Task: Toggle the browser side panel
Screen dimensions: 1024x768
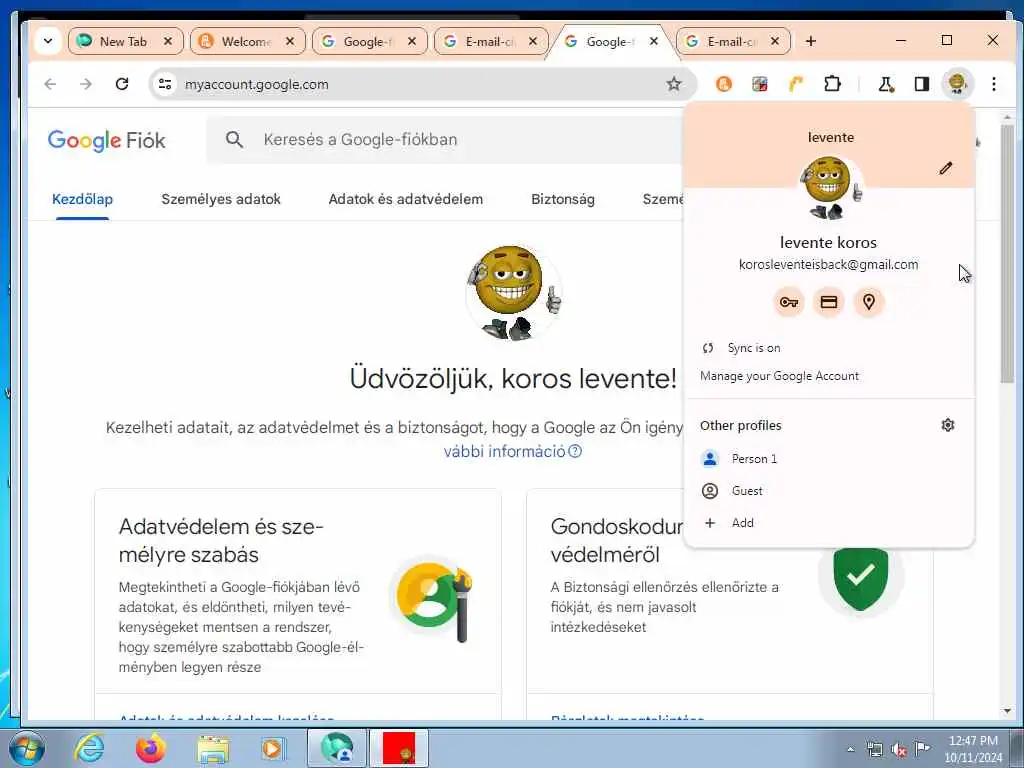Action: click(x=921, y=84)
